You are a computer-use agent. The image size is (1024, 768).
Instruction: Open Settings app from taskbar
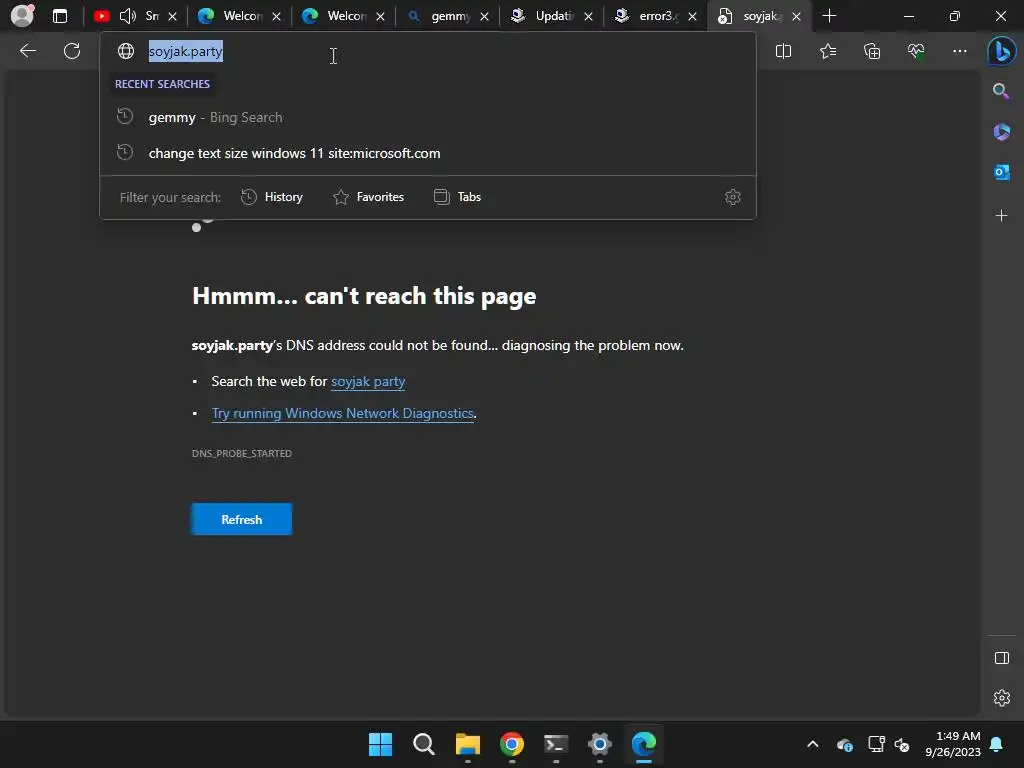[x=600, y=744]
